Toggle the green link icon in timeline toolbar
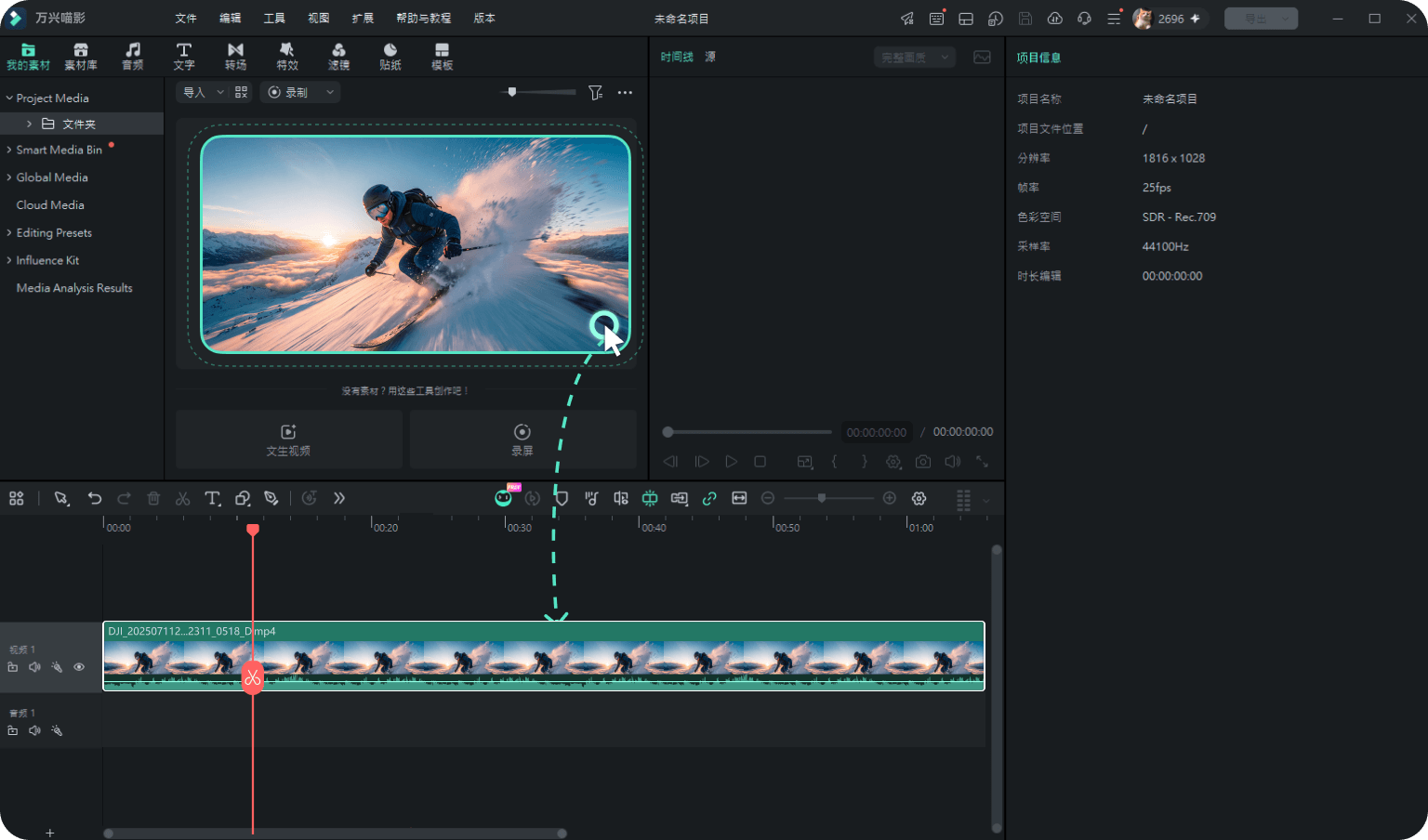Viewport: 1428px width, 840px height. [709, 498]
